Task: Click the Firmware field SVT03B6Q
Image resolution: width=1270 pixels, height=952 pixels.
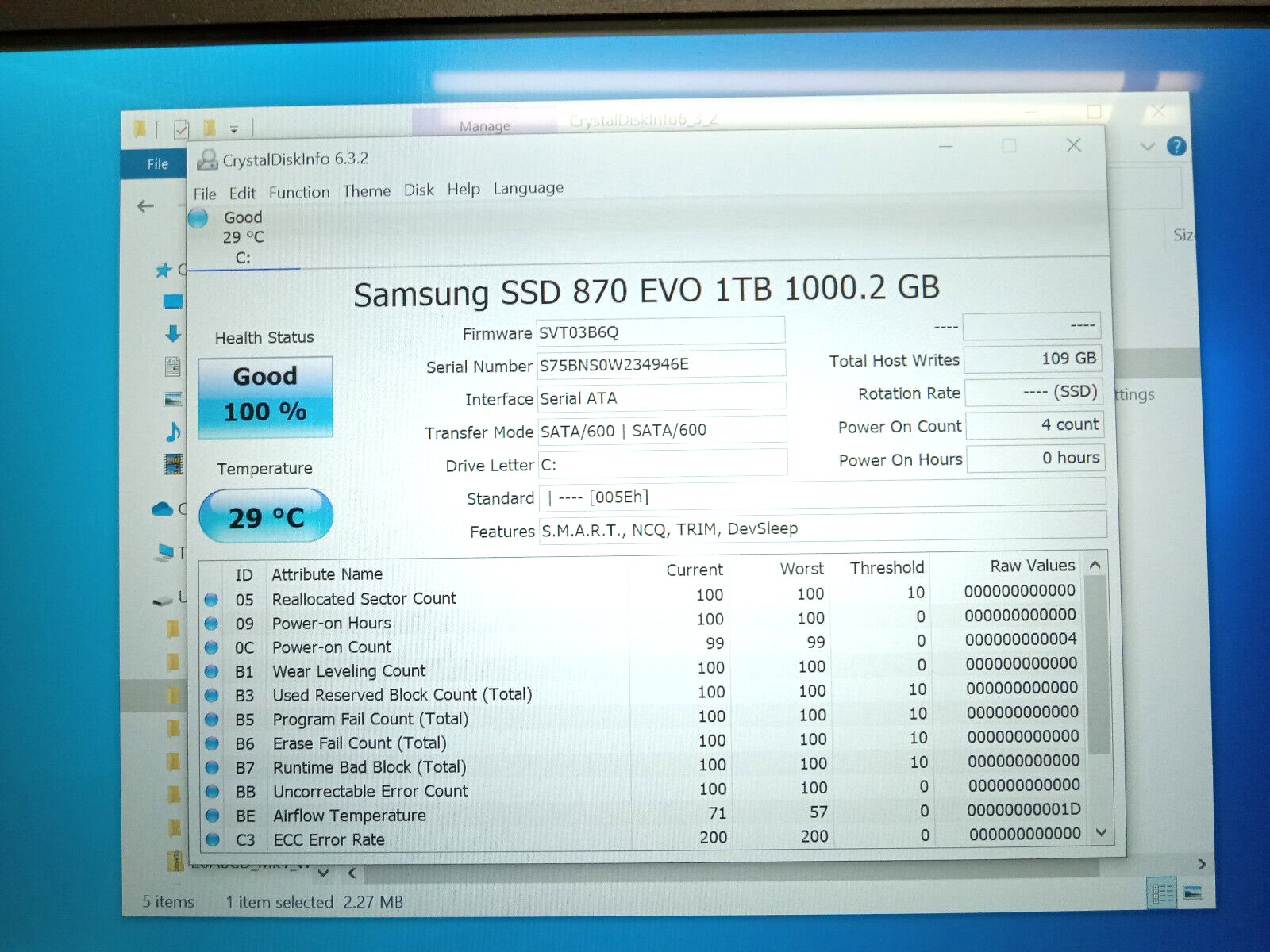Action: [x=660, y=332]
